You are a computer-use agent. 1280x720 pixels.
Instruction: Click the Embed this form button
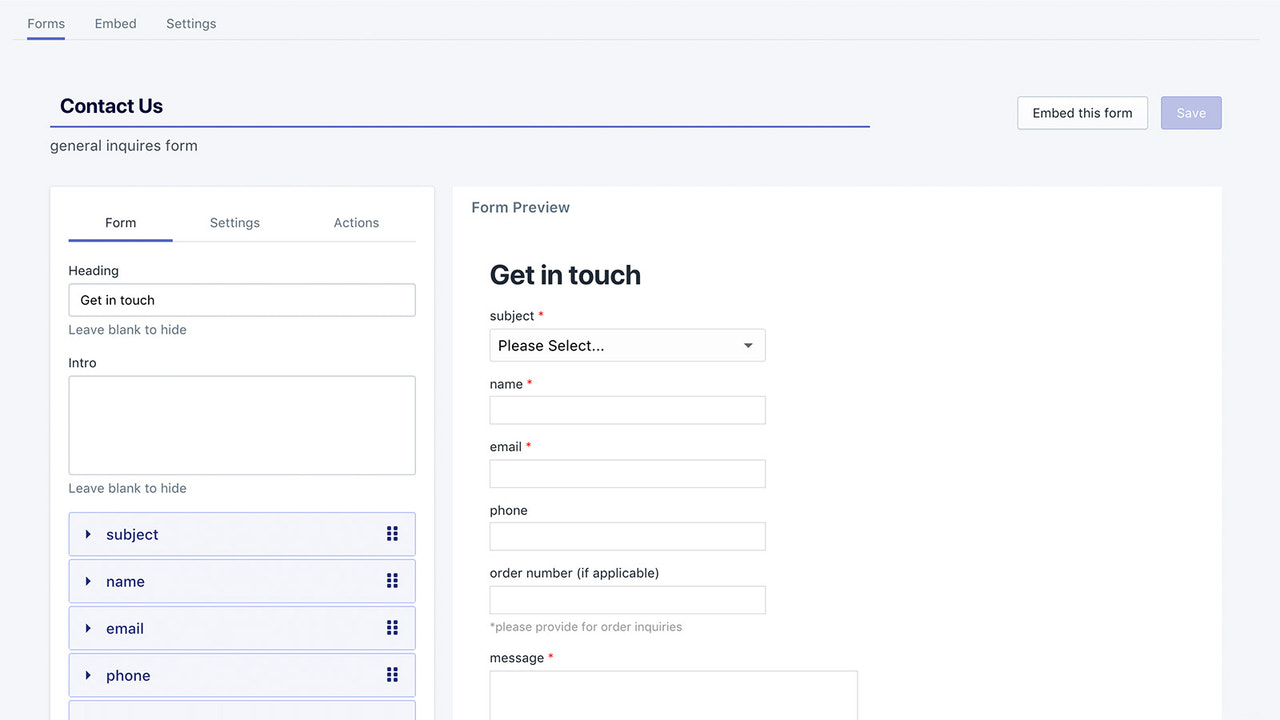pos(1082,113)
